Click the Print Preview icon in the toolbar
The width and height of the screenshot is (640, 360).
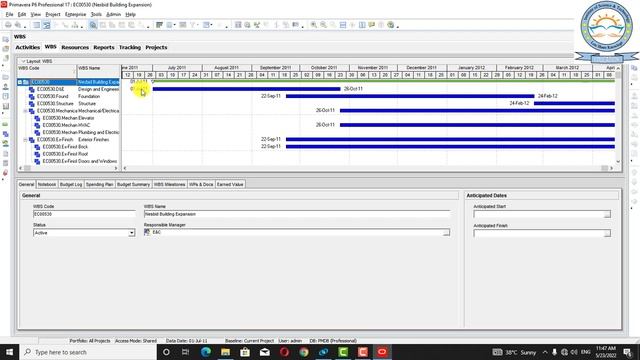coord(18,25)
